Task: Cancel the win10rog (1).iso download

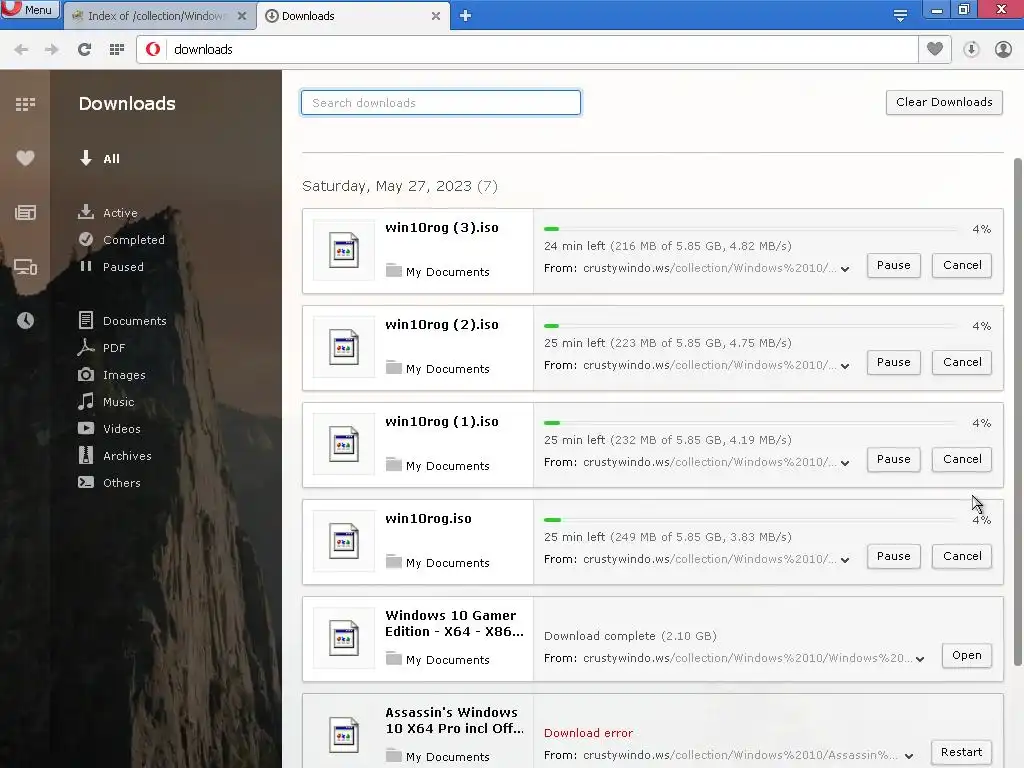Action: [962, 459]
